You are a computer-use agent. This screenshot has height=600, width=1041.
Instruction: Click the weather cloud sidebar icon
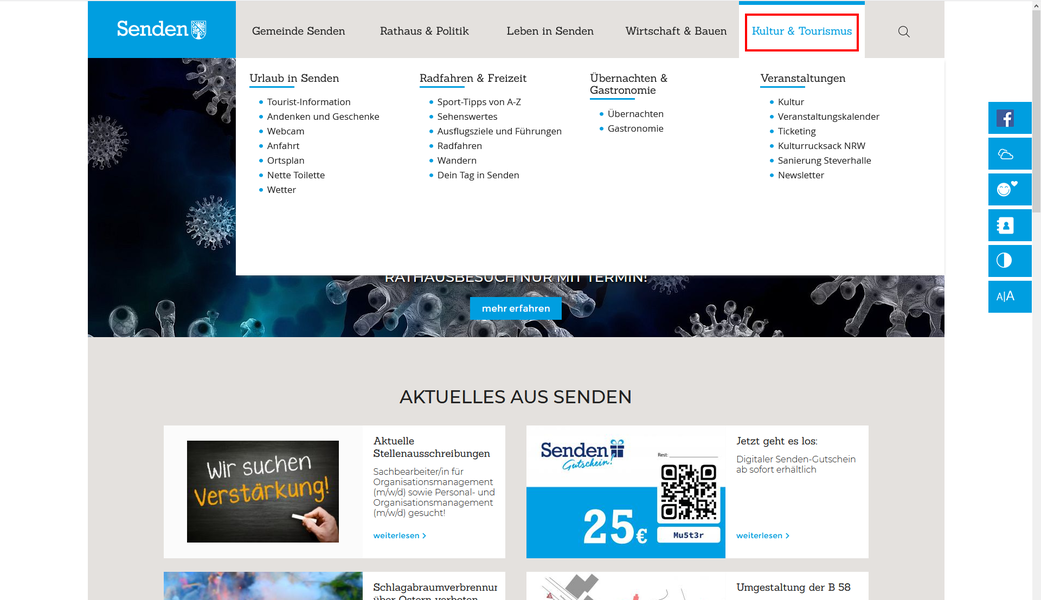pos(1009,154)
